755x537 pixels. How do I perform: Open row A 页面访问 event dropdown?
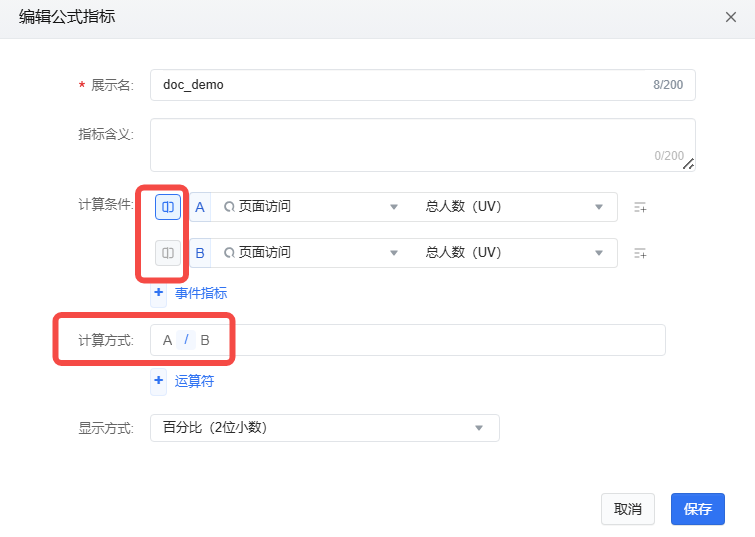(310, 207)
